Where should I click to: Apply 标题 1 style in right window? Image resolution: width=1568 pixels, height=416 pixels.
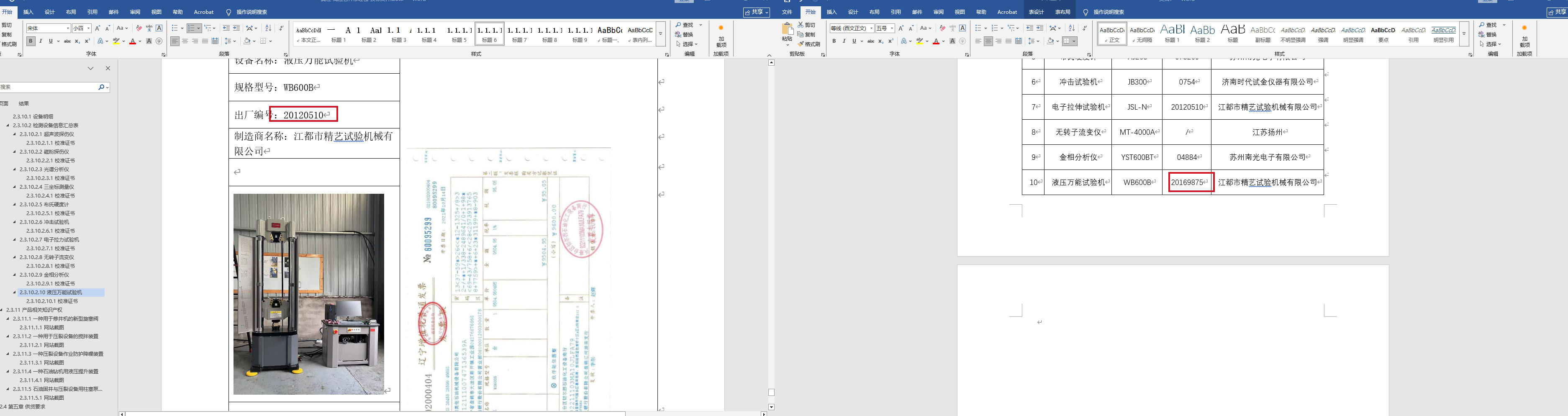pos(1173,34)
